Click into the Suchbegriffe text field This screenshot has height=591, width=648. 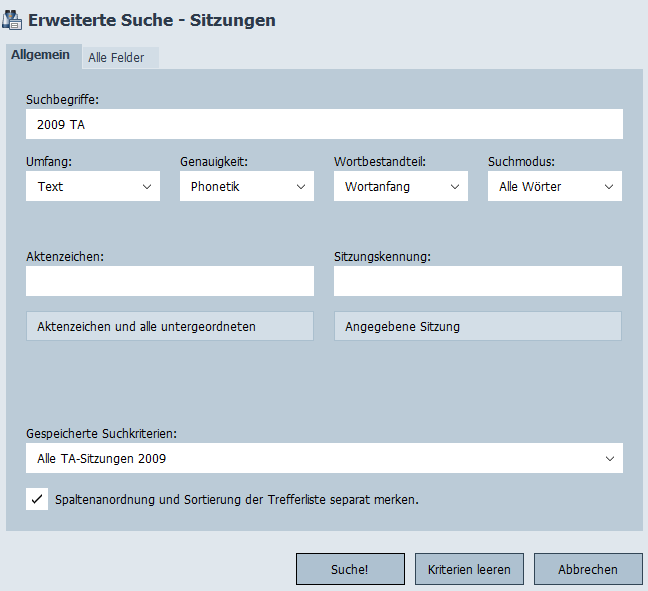[x=324, y=124]
